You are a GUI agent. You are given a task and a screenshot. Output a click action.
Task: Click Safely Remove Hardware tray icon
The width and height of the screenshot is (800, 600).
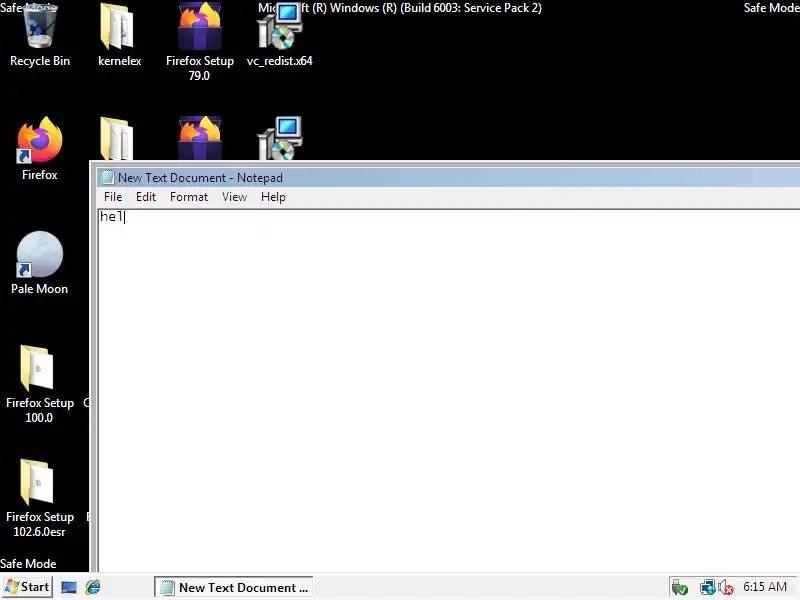pos(679,588)
